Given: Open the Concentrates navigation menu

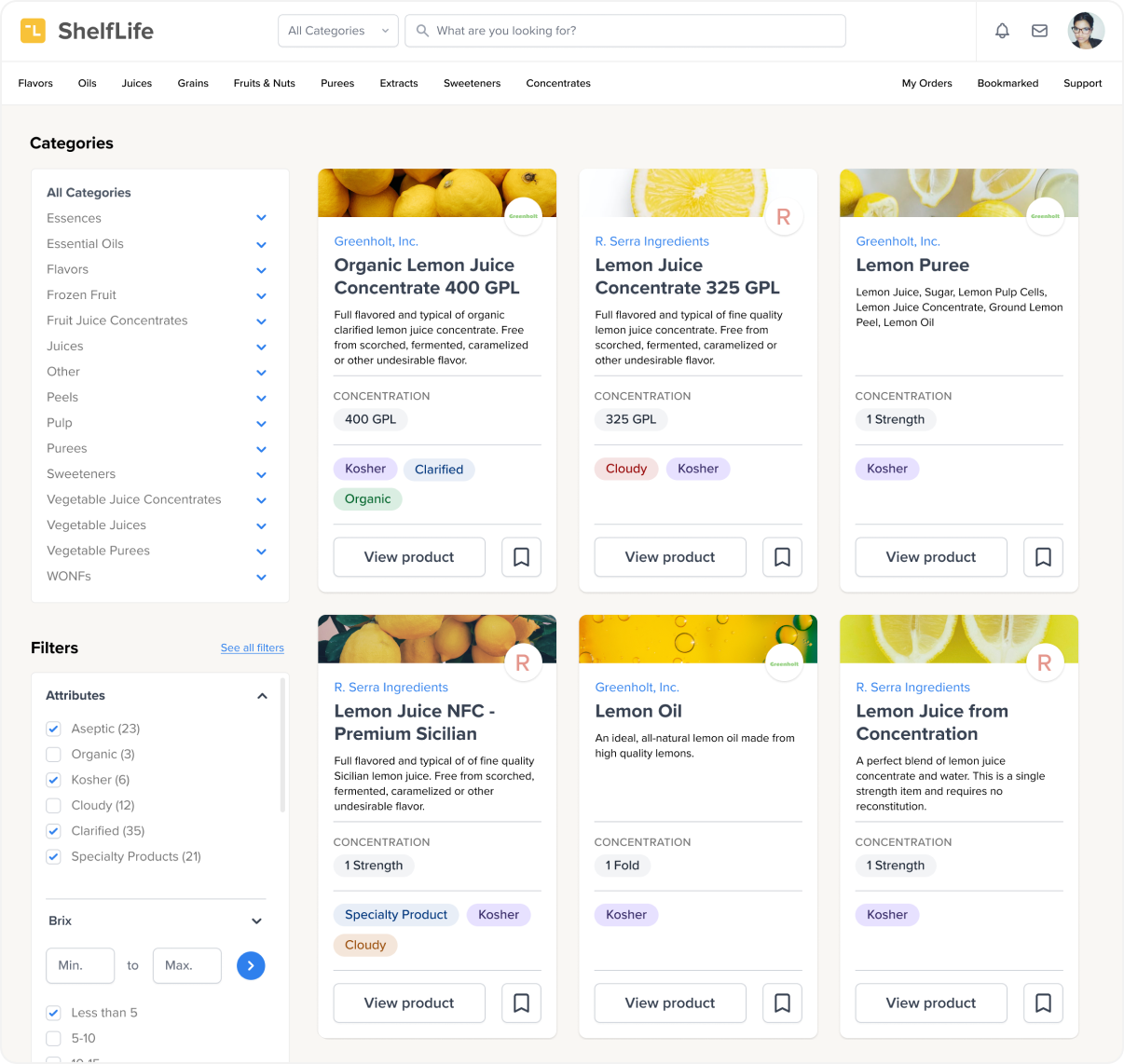Looking at the screenshot, I should (x=558, y=83).
